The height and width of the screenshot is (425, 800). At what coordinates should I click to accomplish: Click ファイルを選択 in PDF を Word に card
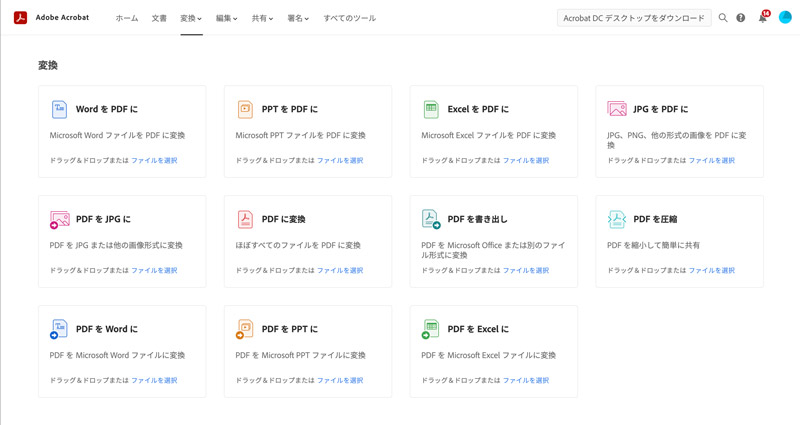pos(154,380)
